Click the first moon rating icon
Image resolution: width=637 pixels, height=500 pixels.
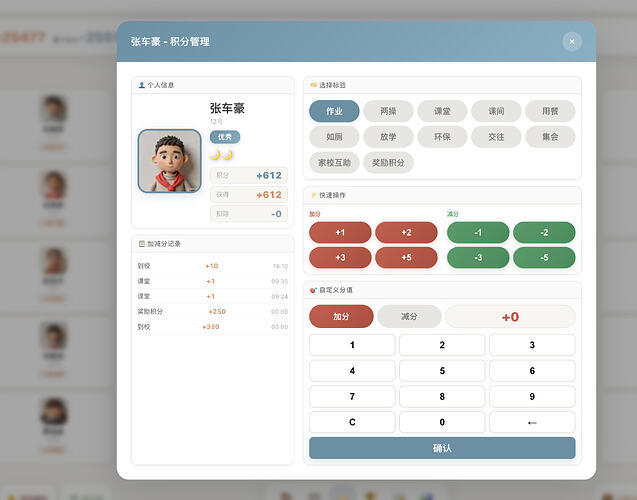pos(215,155)
